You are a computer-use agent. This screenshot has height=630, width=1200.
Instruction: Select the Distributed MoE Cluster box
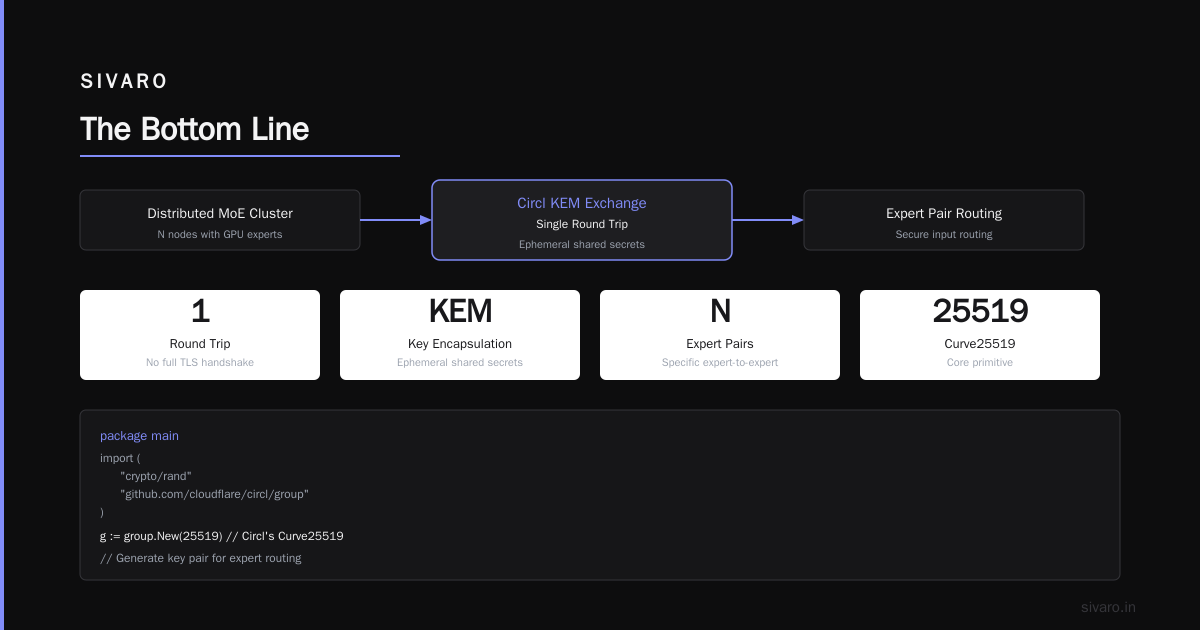click(x=220, y=220)
